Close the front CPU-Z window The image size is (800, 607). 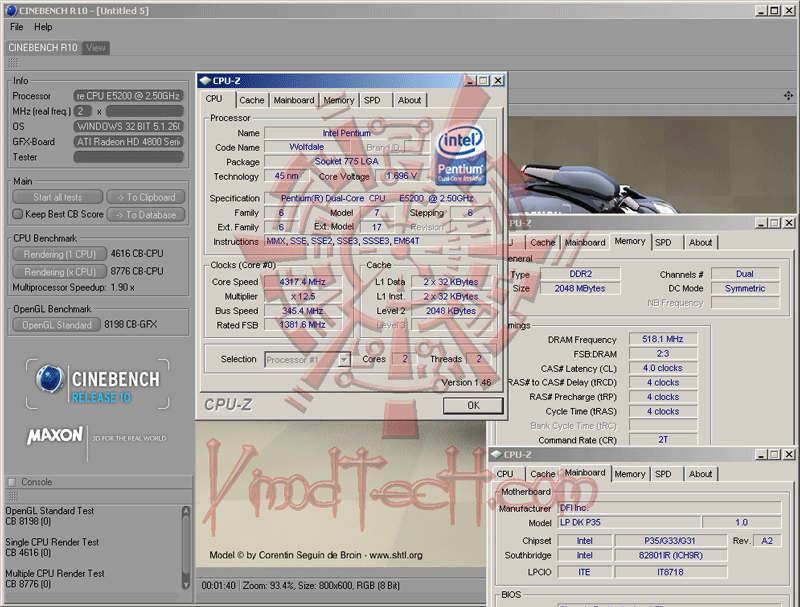tap(498, 81)
